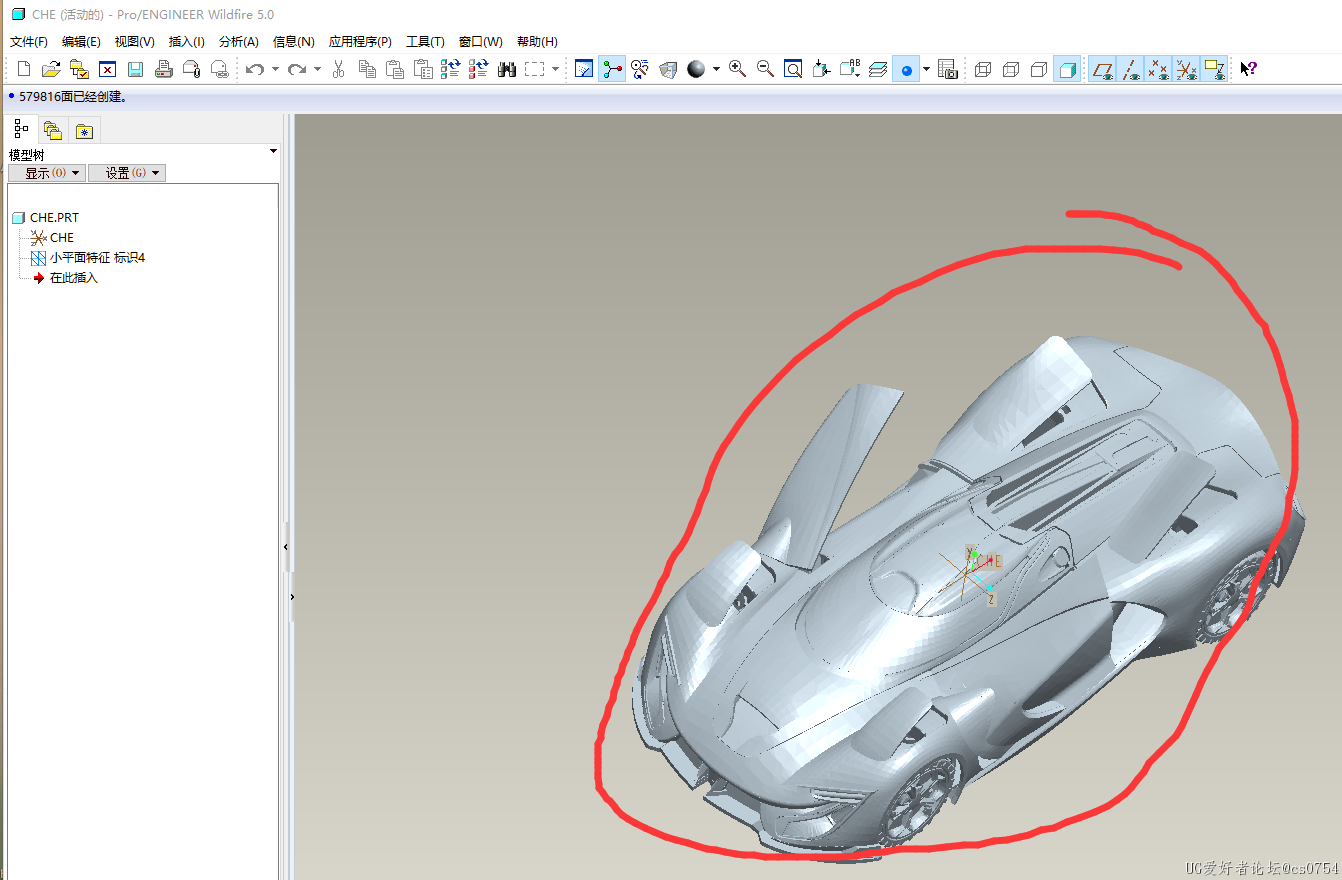Reorient view icon
Image resolution: width=1342 pixels, height=880 pixels.
pos(821,69)
